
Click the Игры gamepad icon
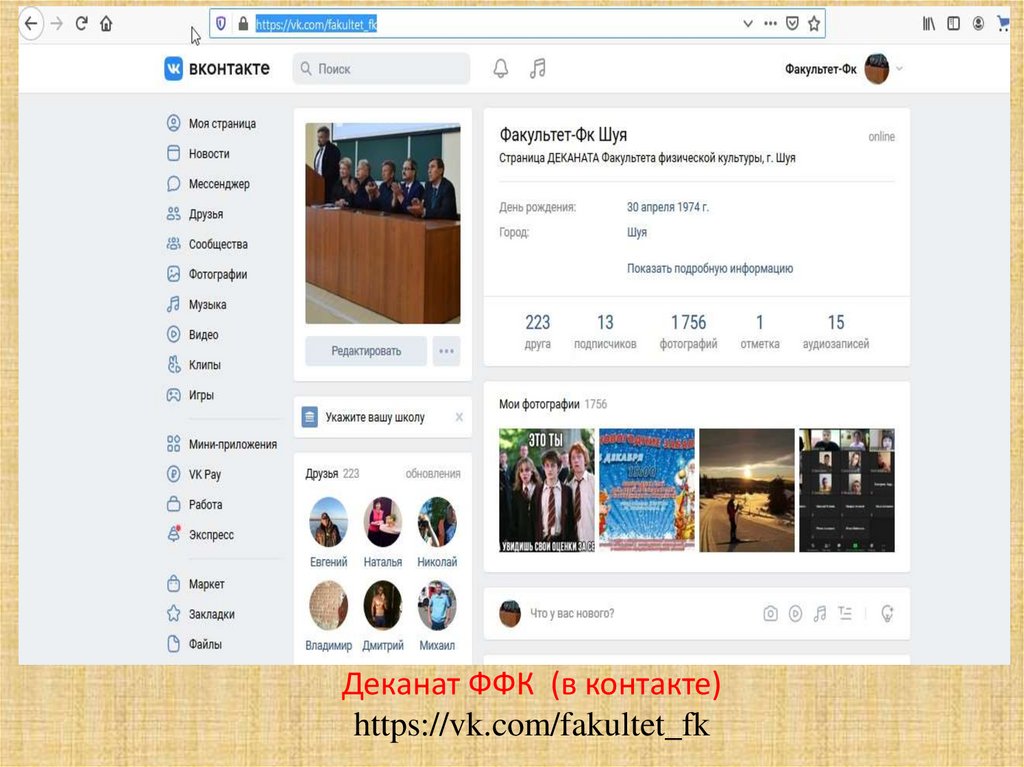[x=173, y=395]
